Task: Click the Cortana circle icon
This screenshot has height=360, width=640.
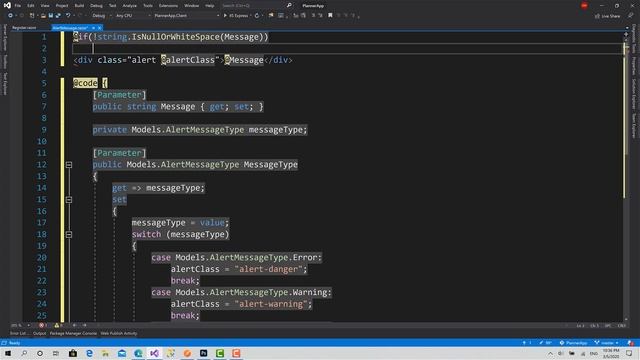Action: click(x=40, y=353)
